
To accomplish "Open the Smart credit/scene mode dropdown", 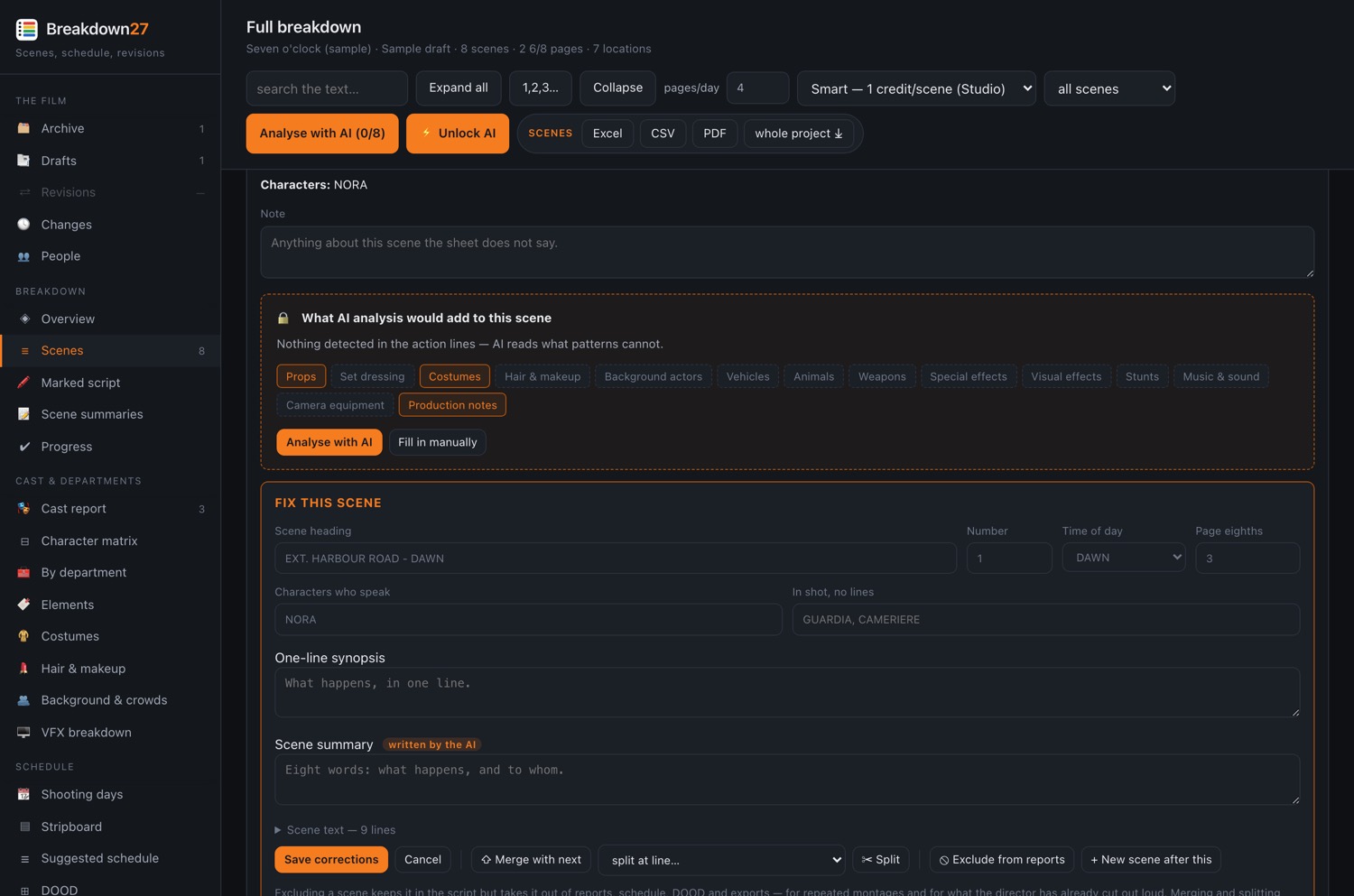I will click(916, 88).
